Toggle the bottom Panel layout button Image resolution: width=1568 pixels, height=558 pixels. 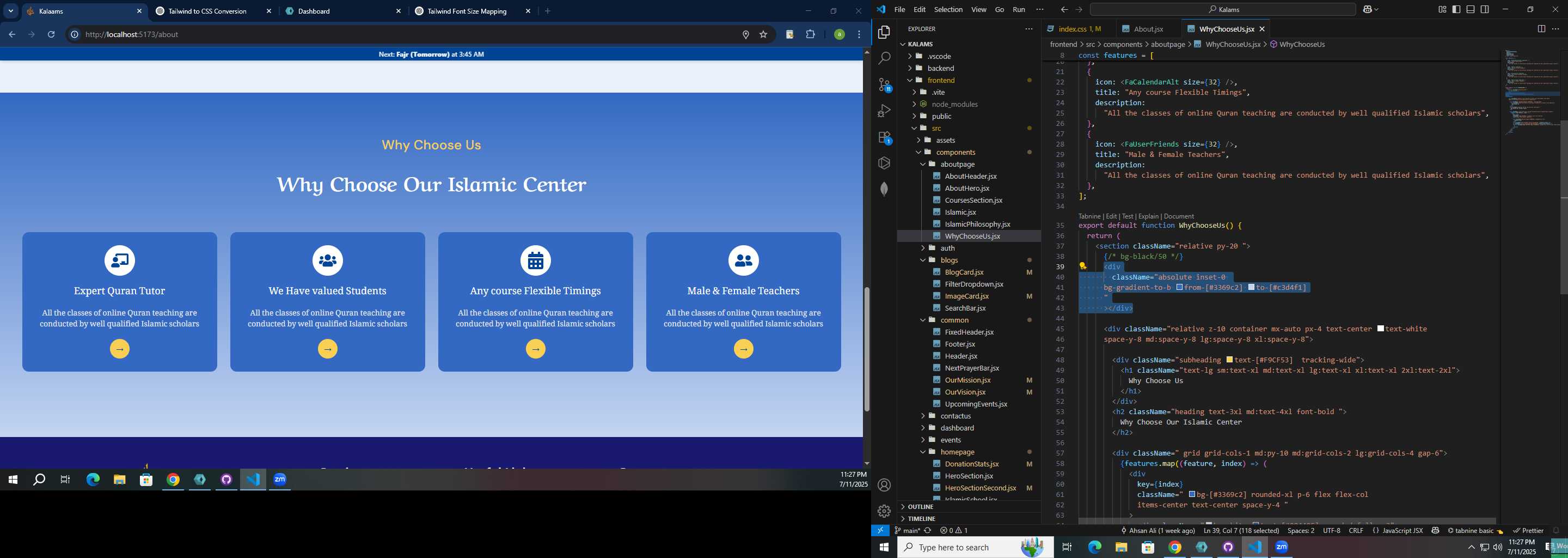pyautogui.click(x=1471, y=9)
